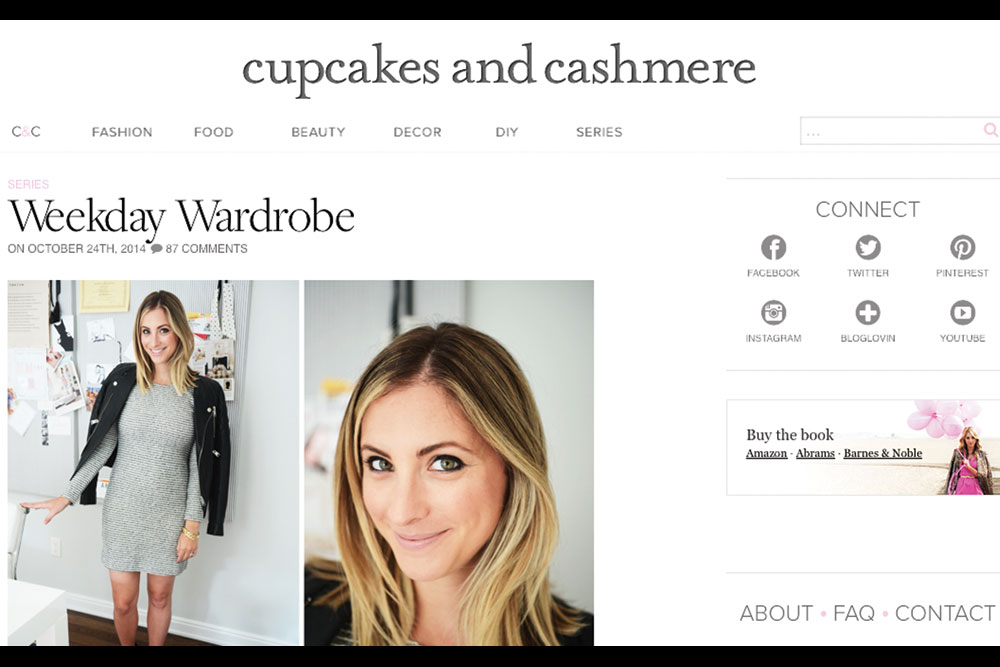Open the YouTube play icon
This screenshot has width=1000, height=667.
tap(962, 312)
